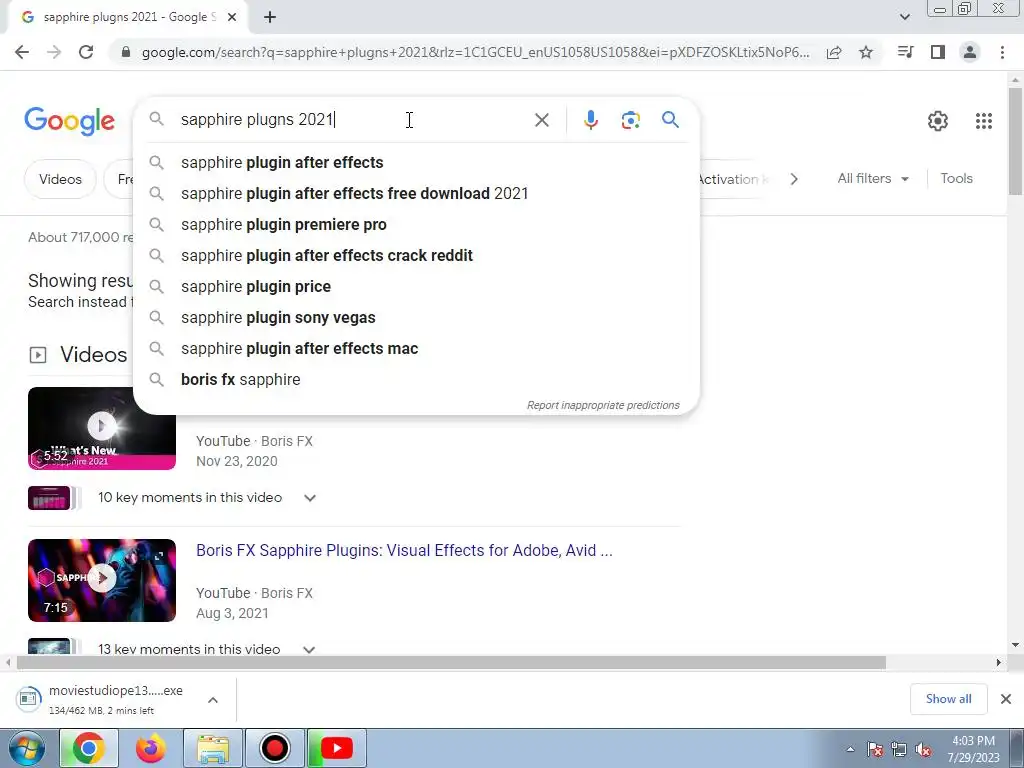Open the screen recorder taskbar icon
The width and height of the screenshot is (1024, 768).
[x=275, y=748]
